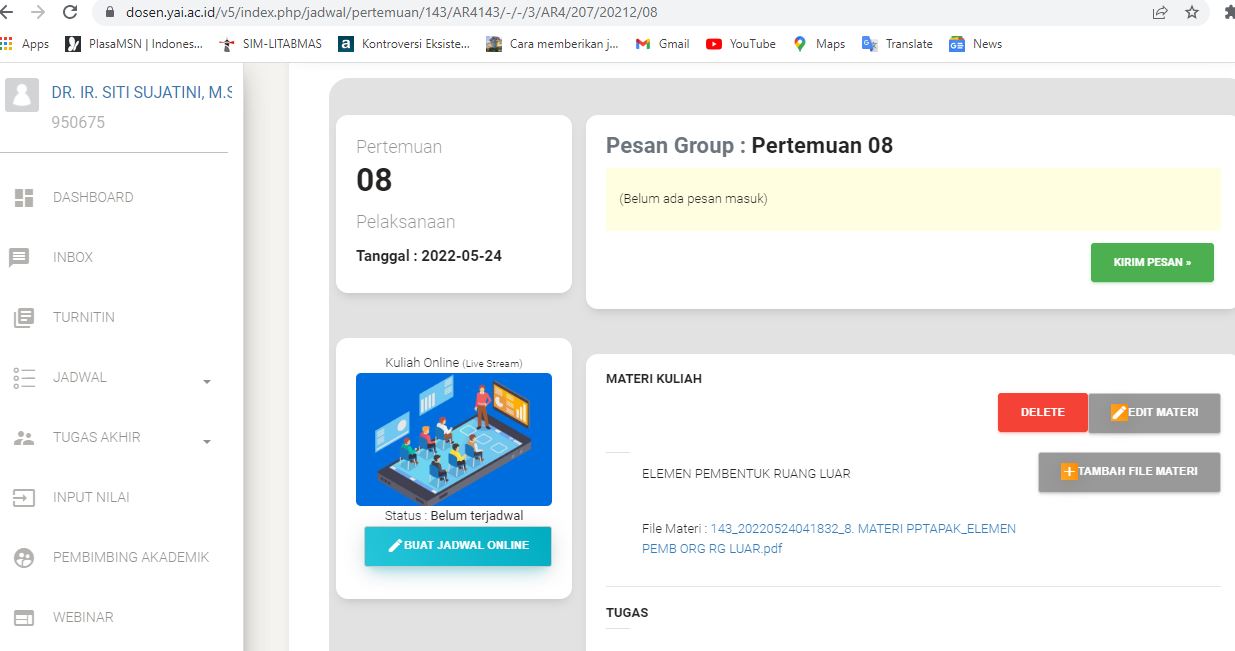Open Kontroversi Eksiste... bookmark
The image size is (1235, 651).
point(404,44)
